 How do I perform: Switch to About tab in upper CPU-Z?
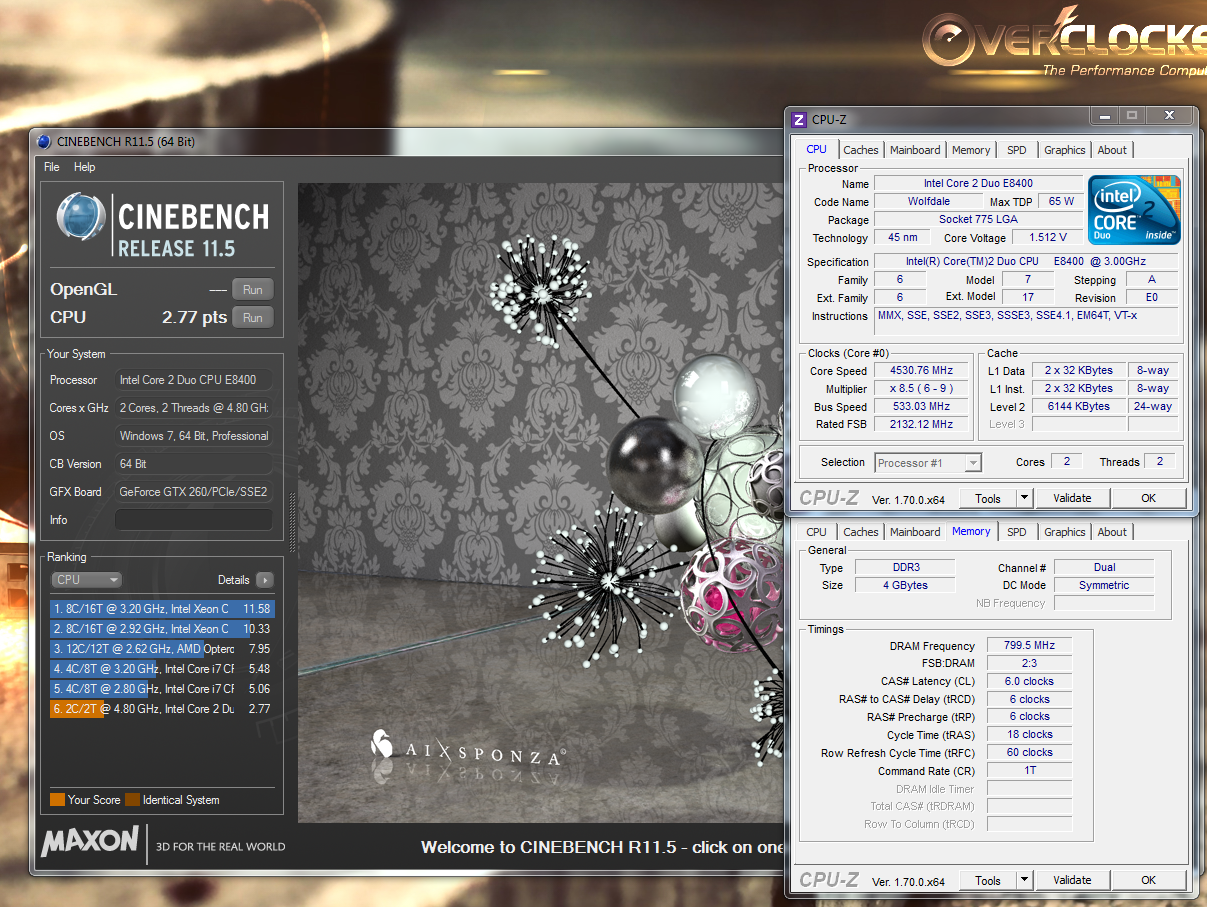pyautogui.click(x=1112, y=150)
